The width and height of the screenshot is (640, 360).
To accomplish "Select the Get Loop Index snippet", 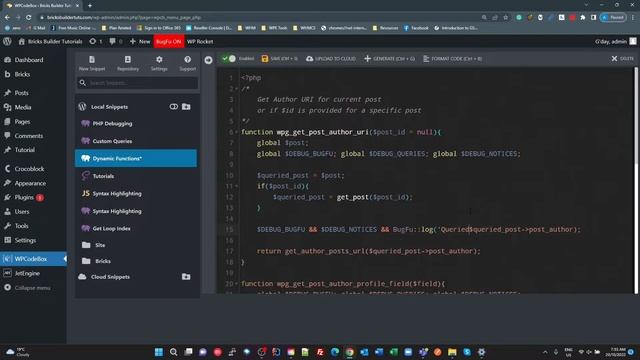I will point(136,229).
